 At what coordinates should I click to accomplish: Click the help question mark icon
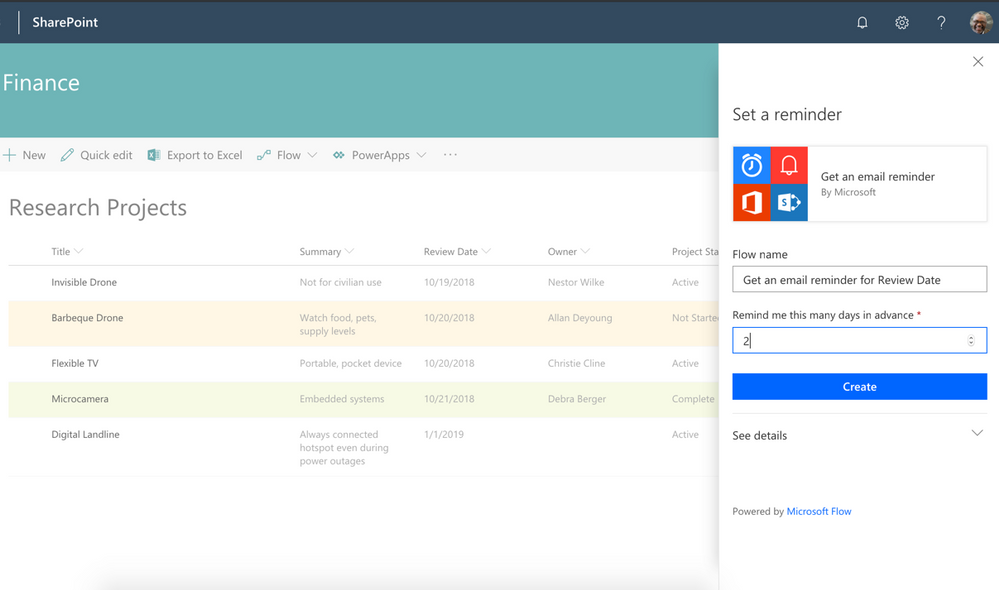click(x=941, y=22)
